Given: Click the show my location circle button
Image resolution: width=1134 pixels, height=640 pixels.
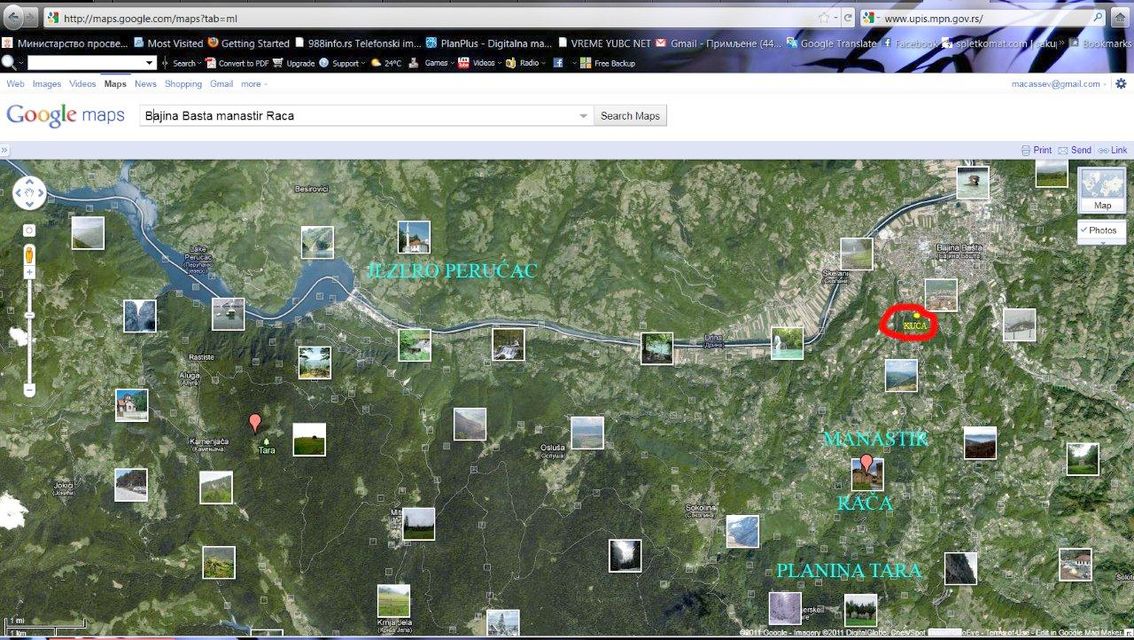Looking at the screenshot, I should (29, 230).
